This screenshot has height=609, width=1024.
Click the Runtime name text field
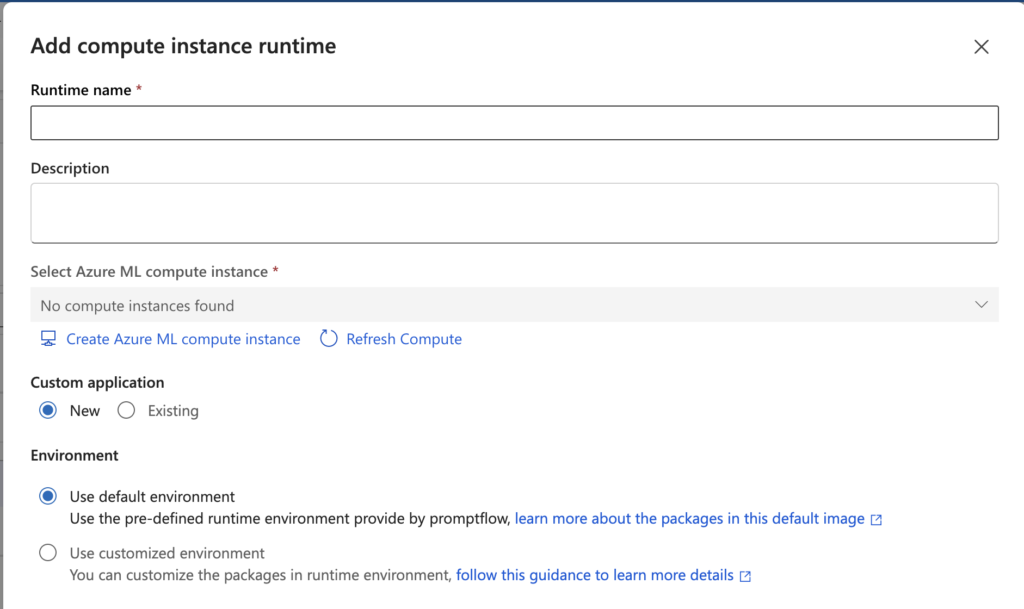pos(514,123)
